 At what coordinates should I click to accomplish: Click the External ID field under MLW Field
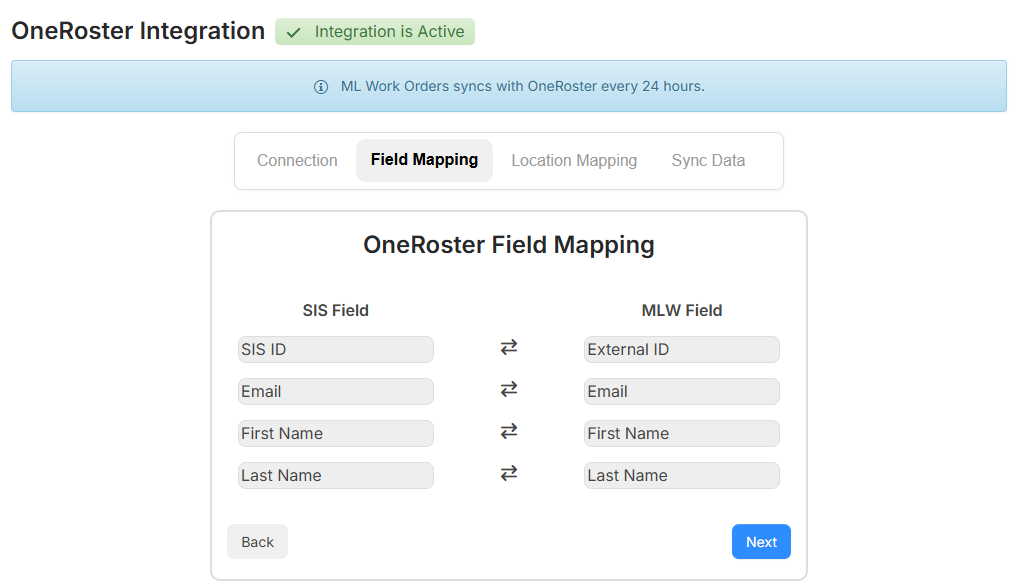tap(681, 349)
